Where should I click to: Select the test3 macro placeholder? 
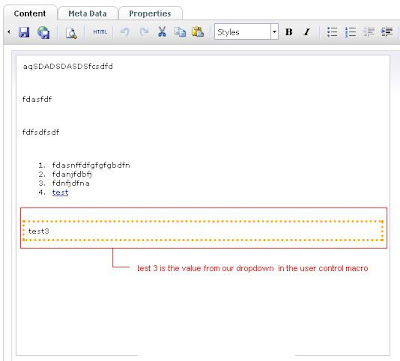tap(203, 231)
